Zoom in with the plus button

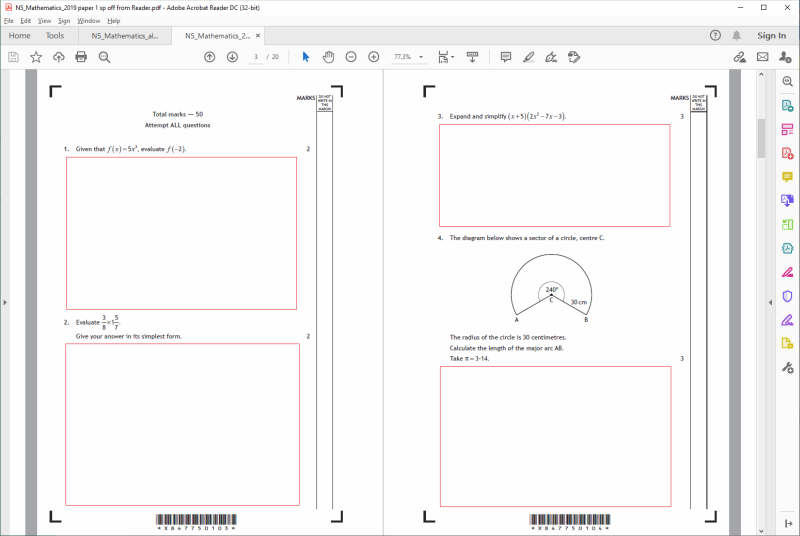(373, 57)
